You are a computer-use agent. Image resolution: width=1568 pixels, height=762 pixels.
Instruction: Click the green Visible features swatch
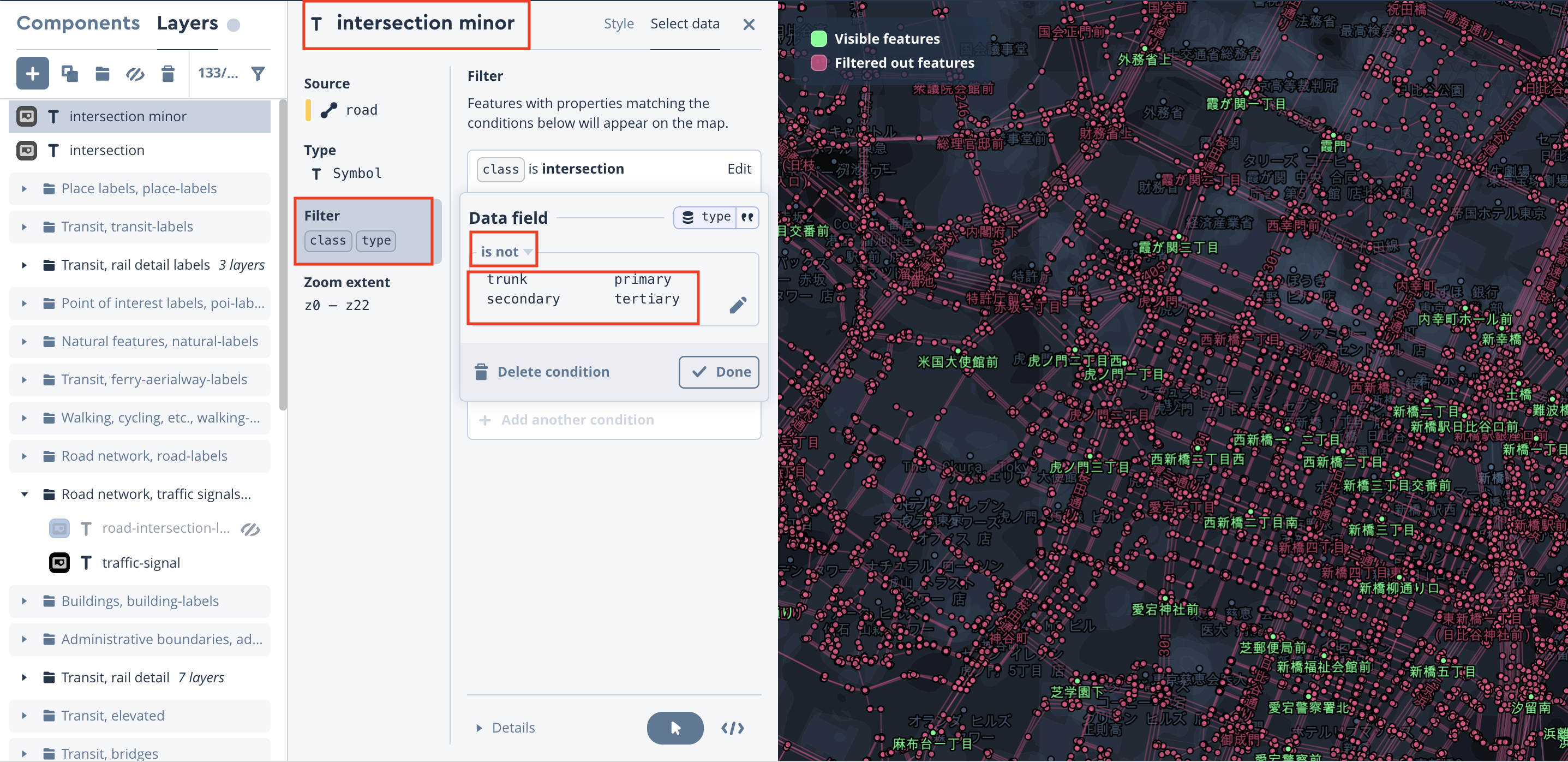819,39
